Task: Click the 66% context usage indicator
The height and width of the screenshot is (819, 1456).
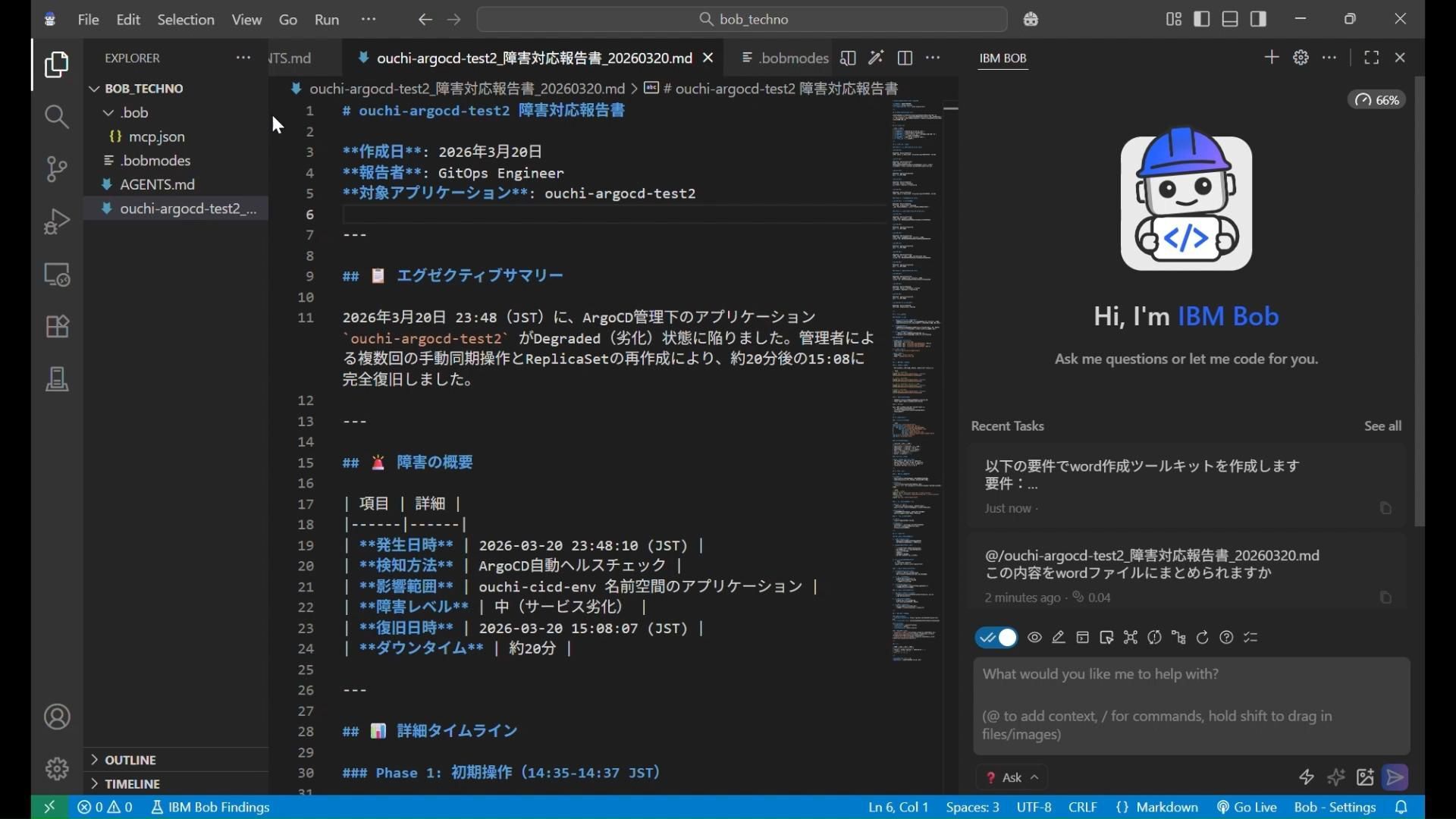Action: [x=1377, y=100]
